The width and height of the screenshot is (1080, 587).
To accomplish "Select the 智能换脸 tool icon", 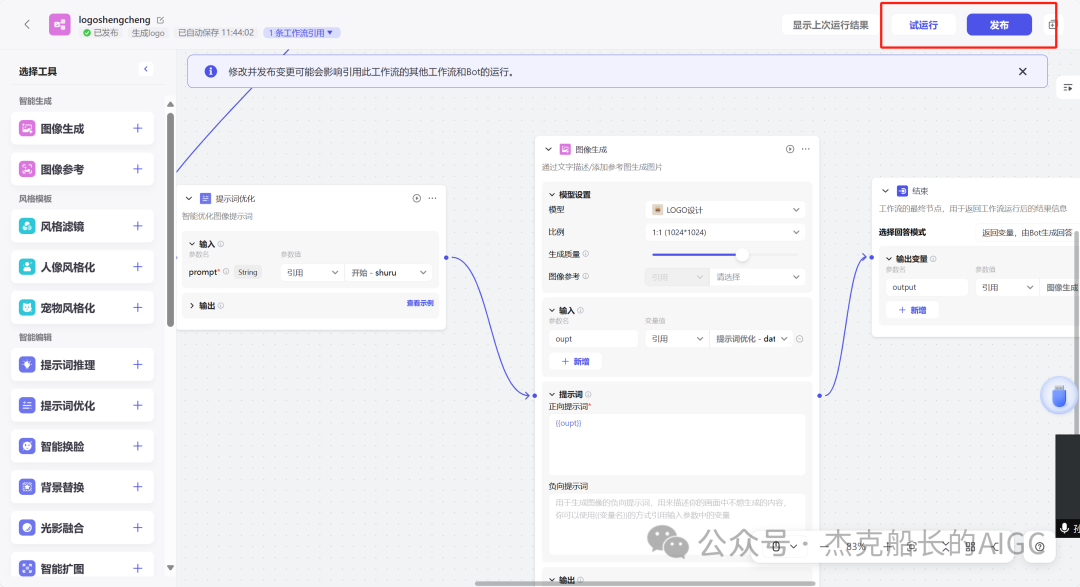I will pyautogui.click(x=27, y=446).
